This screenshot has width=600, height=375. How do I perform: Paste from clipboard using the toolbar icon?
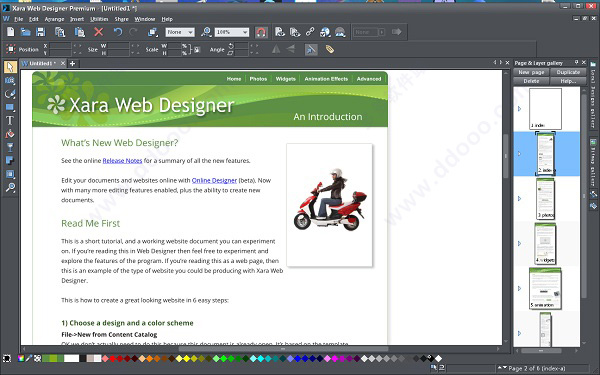80,32
